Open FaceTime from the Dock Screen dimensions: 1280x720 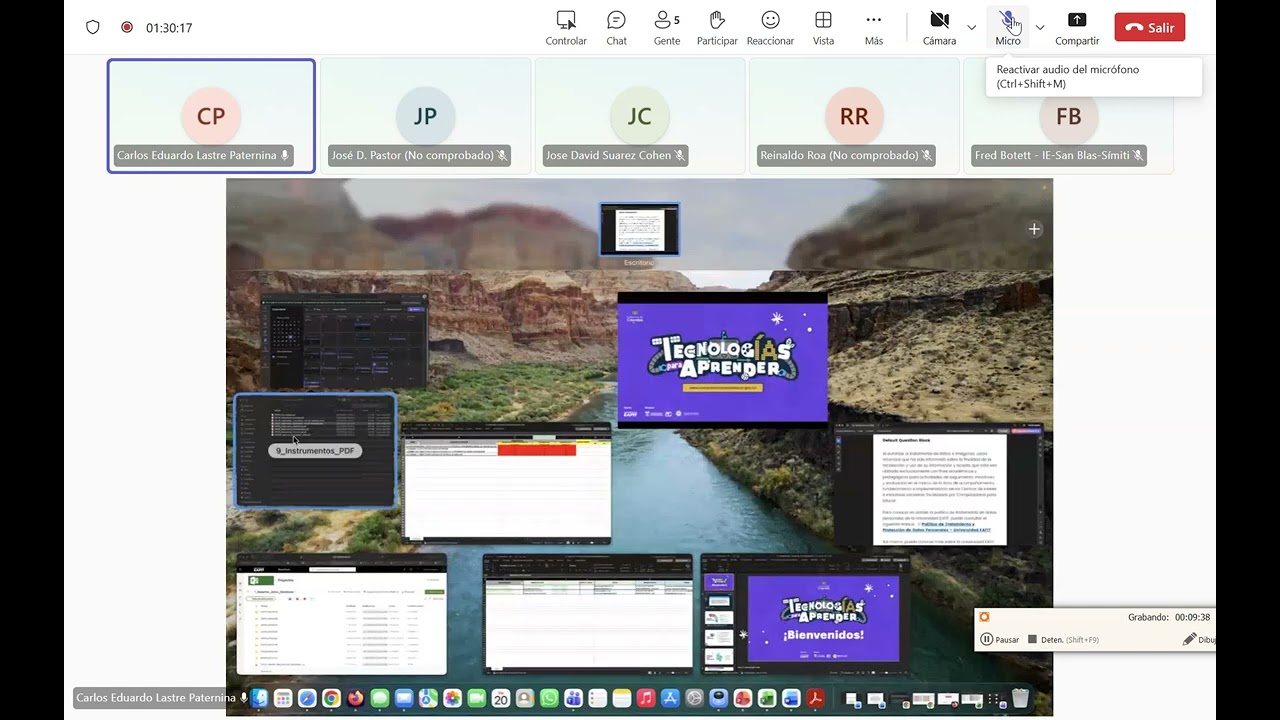pyautogui.click(x=476, y=698)
